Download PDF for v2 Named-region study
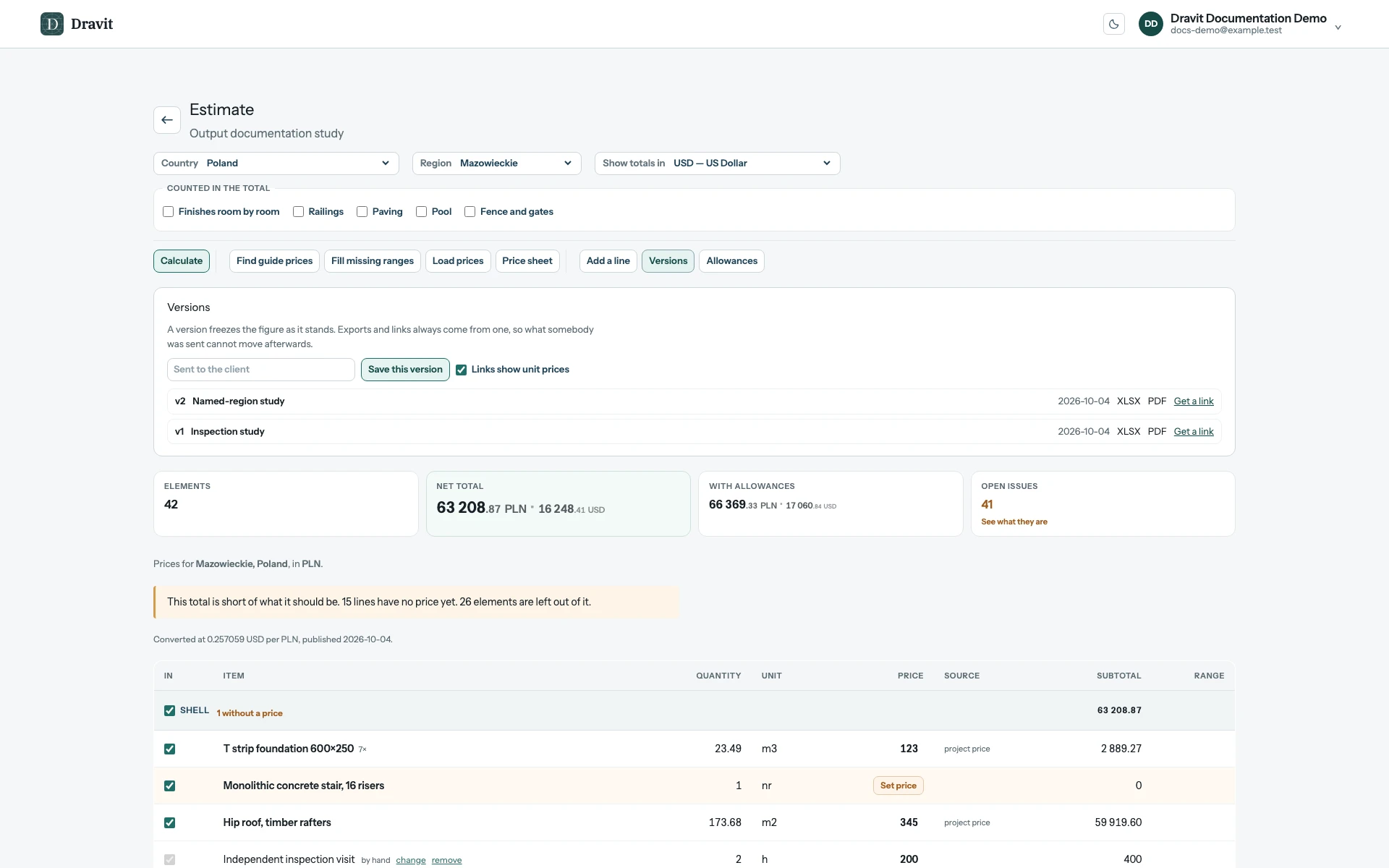This screenshot has width=1389, height=868. (1157, 401)
